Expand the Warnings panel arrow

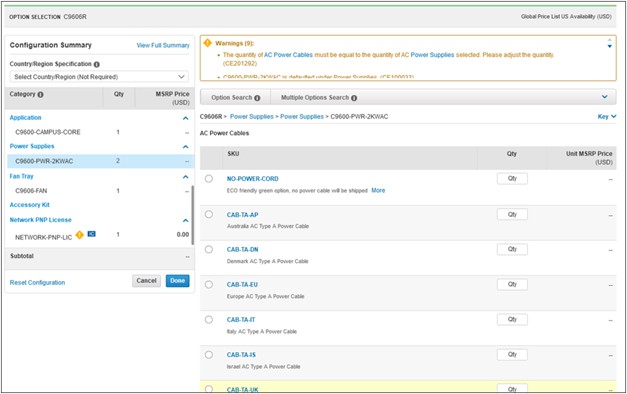pyautogui.click(x=609, y=46)
